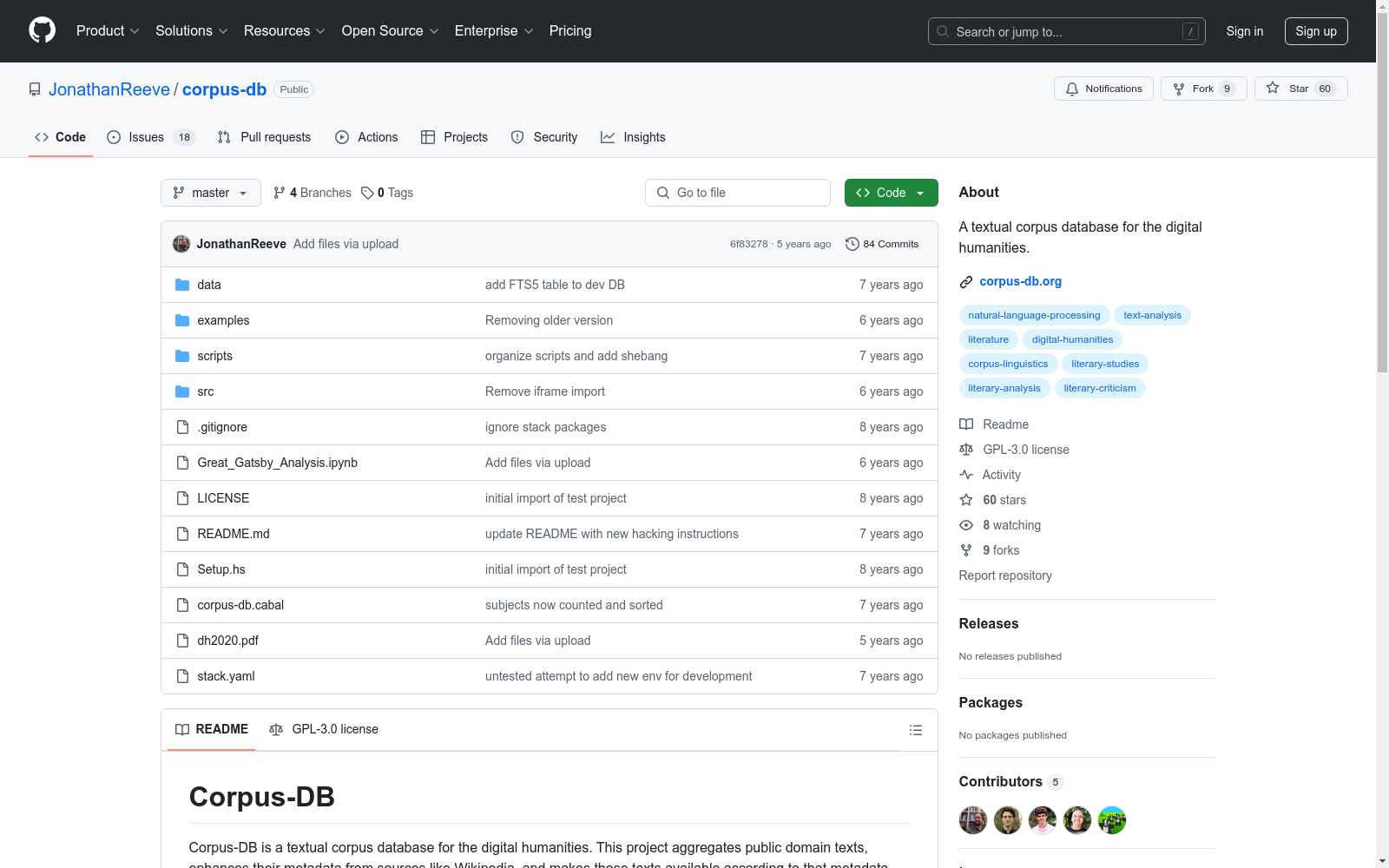Focus the Search or jump to field
Viewport: 1389px width, 868px height.
1067,31
